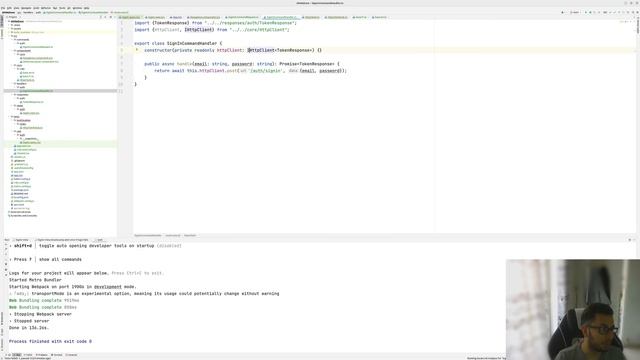Open the View menu
The height and width of the screenshot is (360, 640).
click(x=16, y=8)
